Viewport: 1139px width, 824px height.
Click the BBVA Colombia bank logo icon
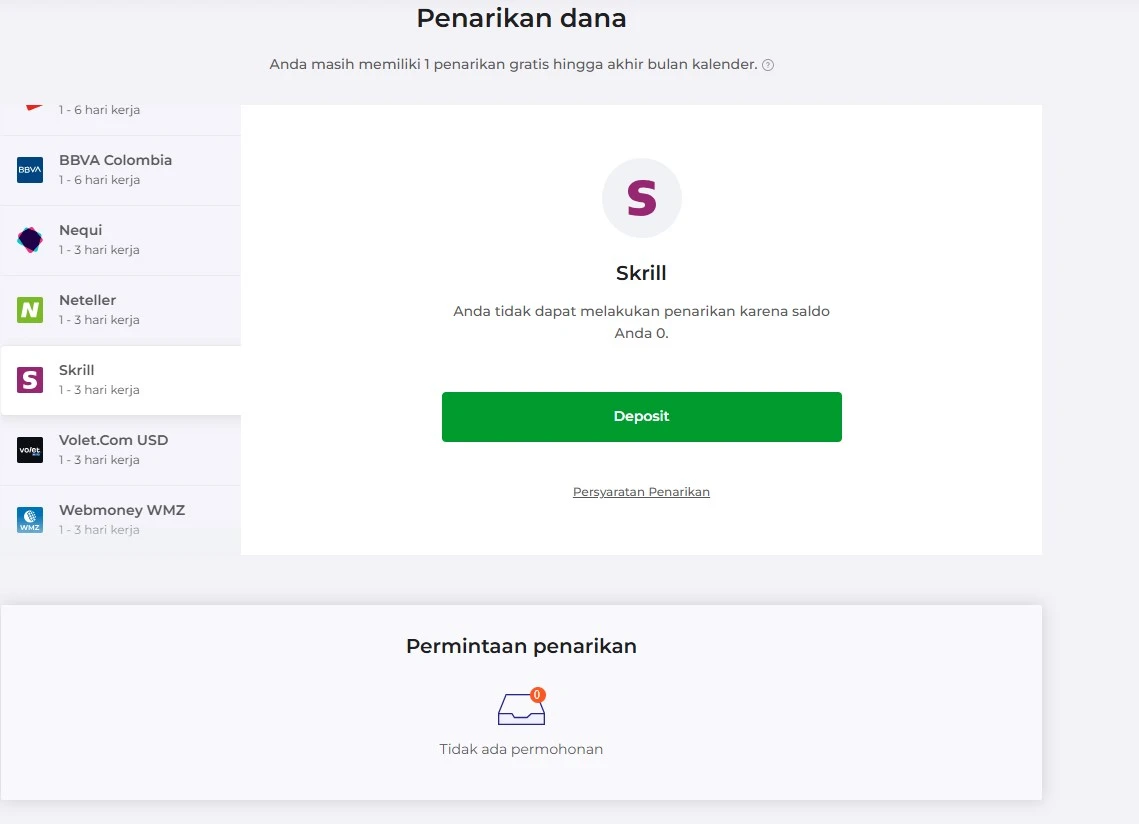pyautogui.click(x=30, y=170)
